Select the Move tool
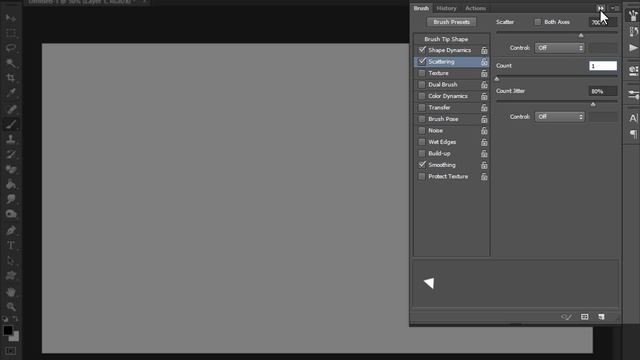 (x=11, y=18)
